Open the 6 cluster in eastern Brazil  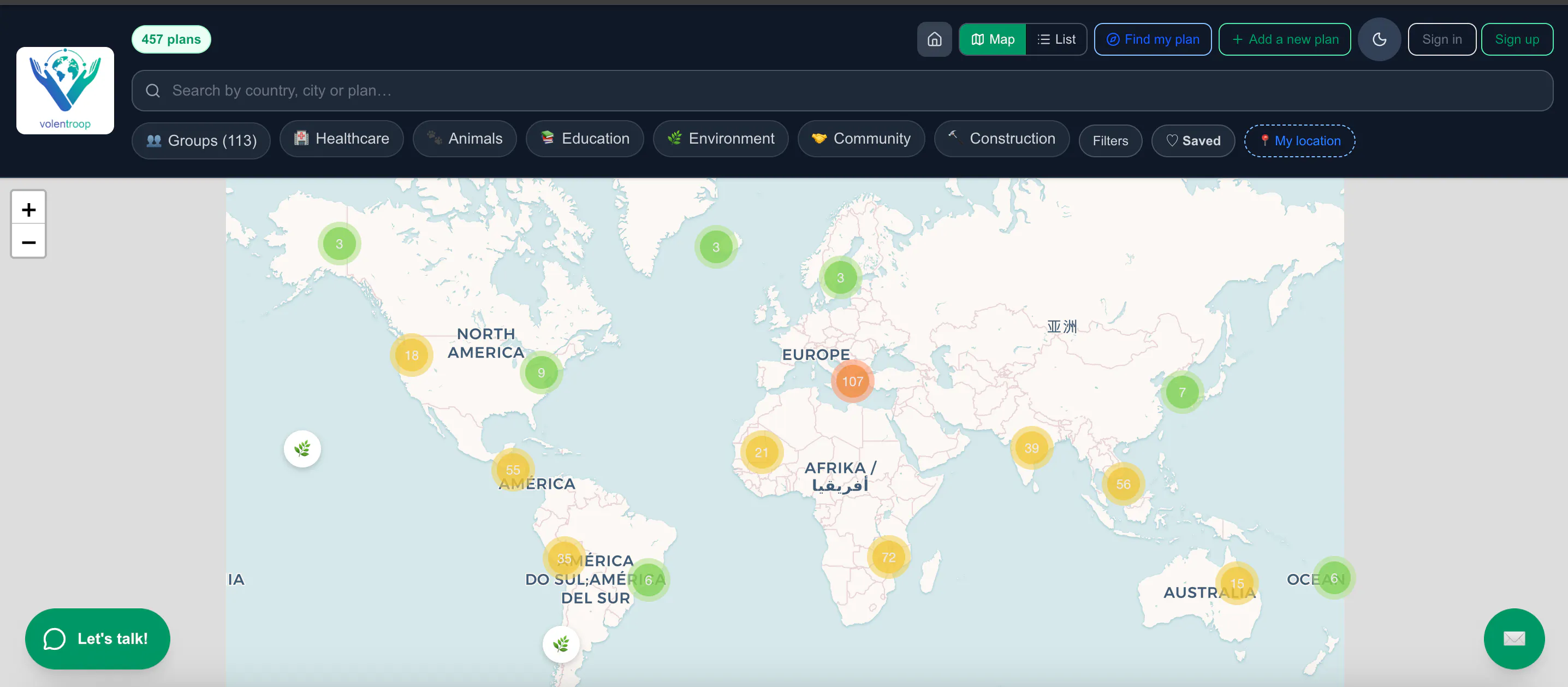coord(648,580)
